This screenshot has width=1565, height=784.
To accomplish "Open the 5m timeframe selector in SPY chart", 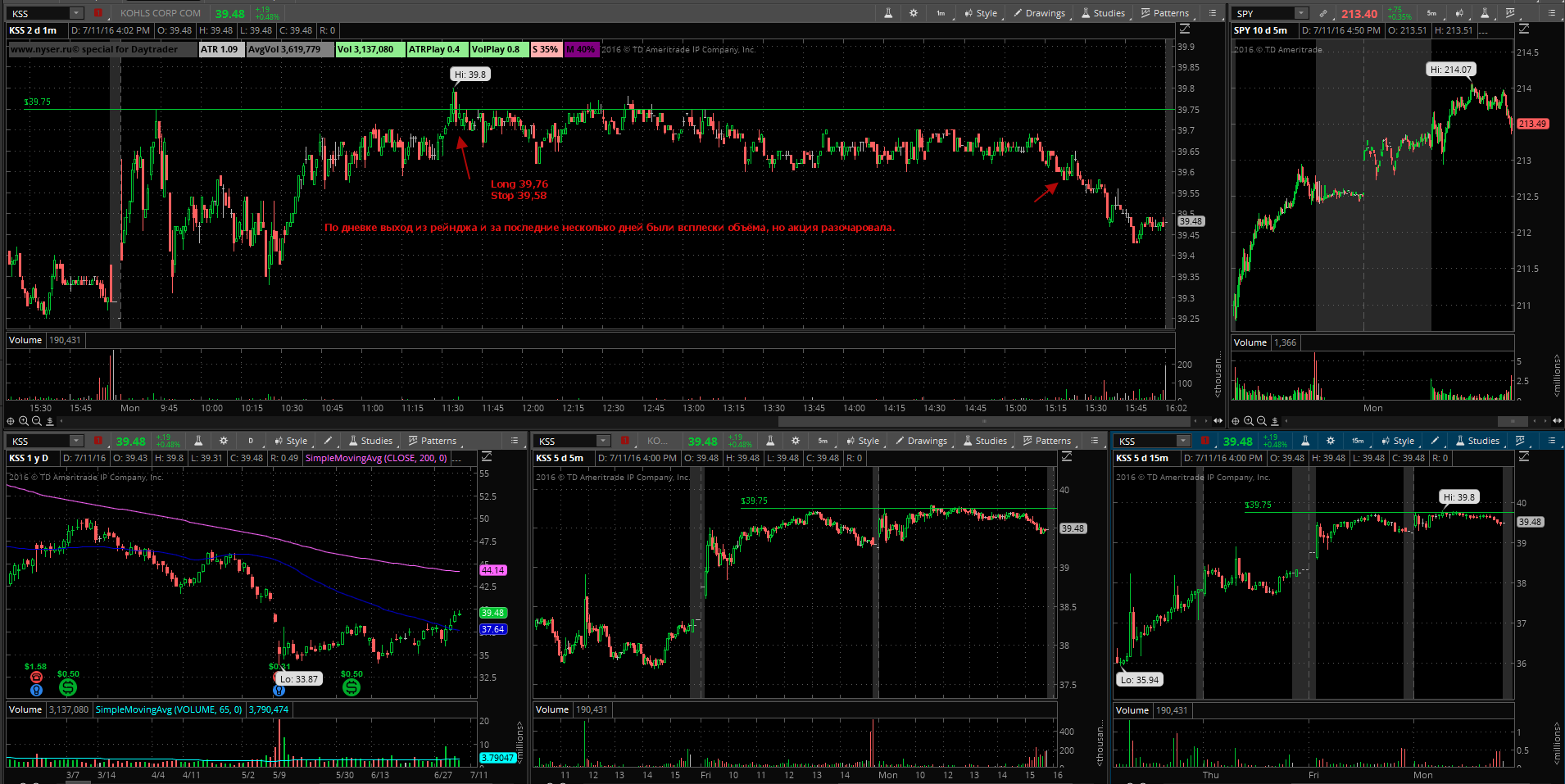I will pos(1431,13).
